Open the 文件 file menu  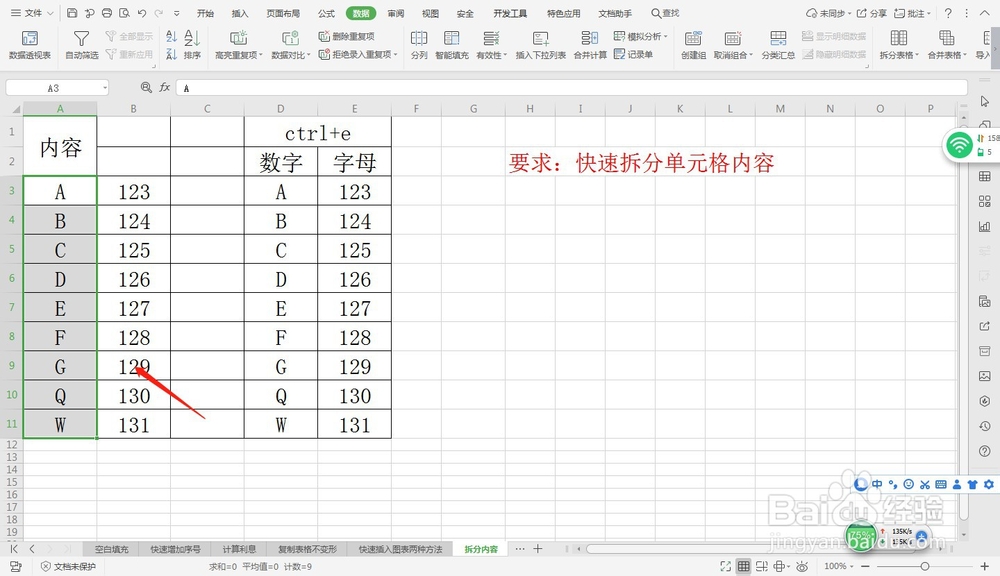[x=32, y=13]
